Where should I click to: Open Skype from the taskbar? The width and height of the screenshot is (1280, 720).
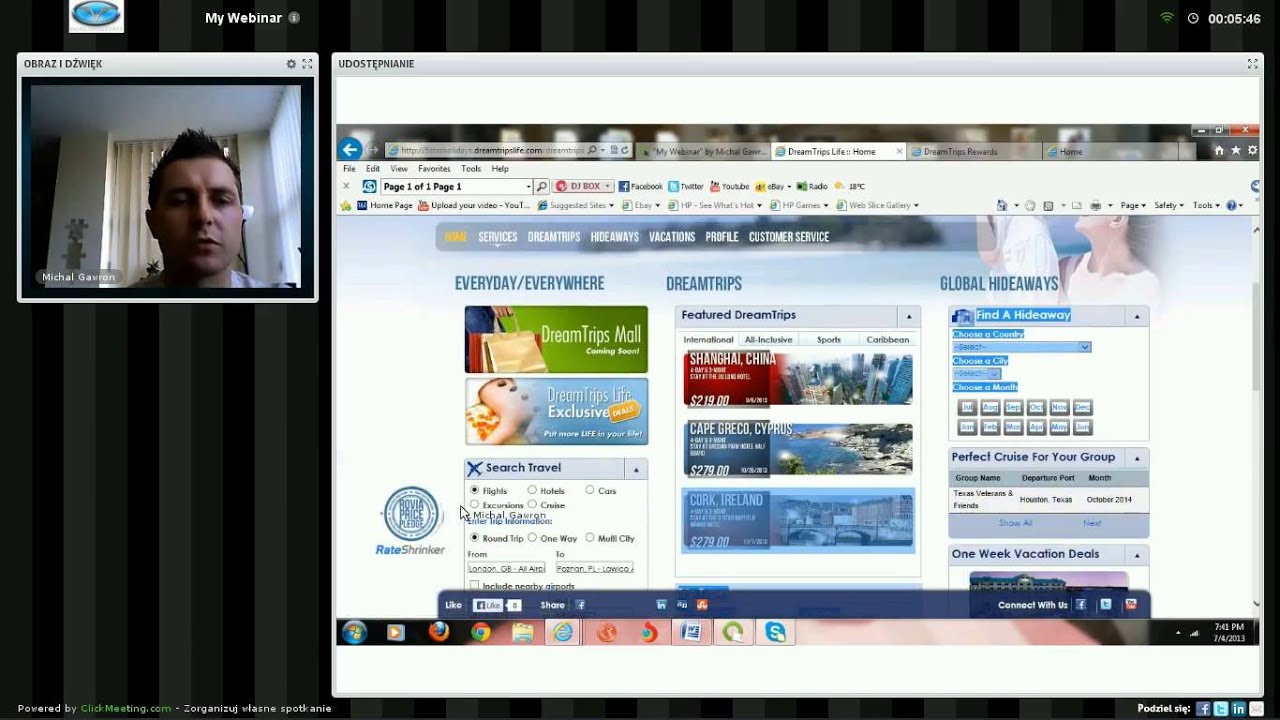pos(776,632)
